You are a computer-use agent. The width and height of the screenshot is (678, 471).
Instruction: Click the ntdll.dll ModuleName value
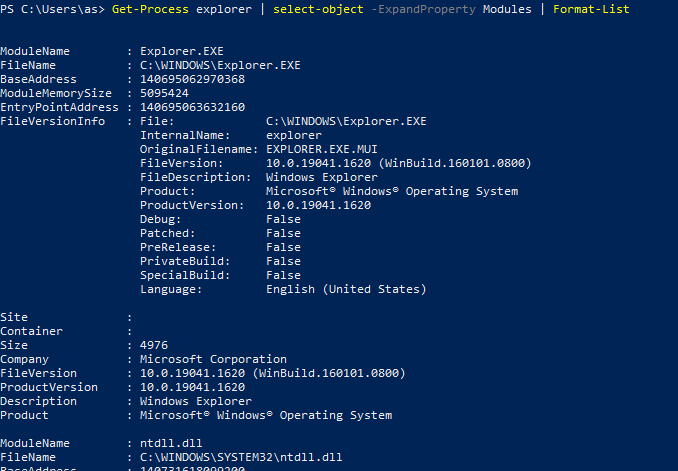point(171,443)
